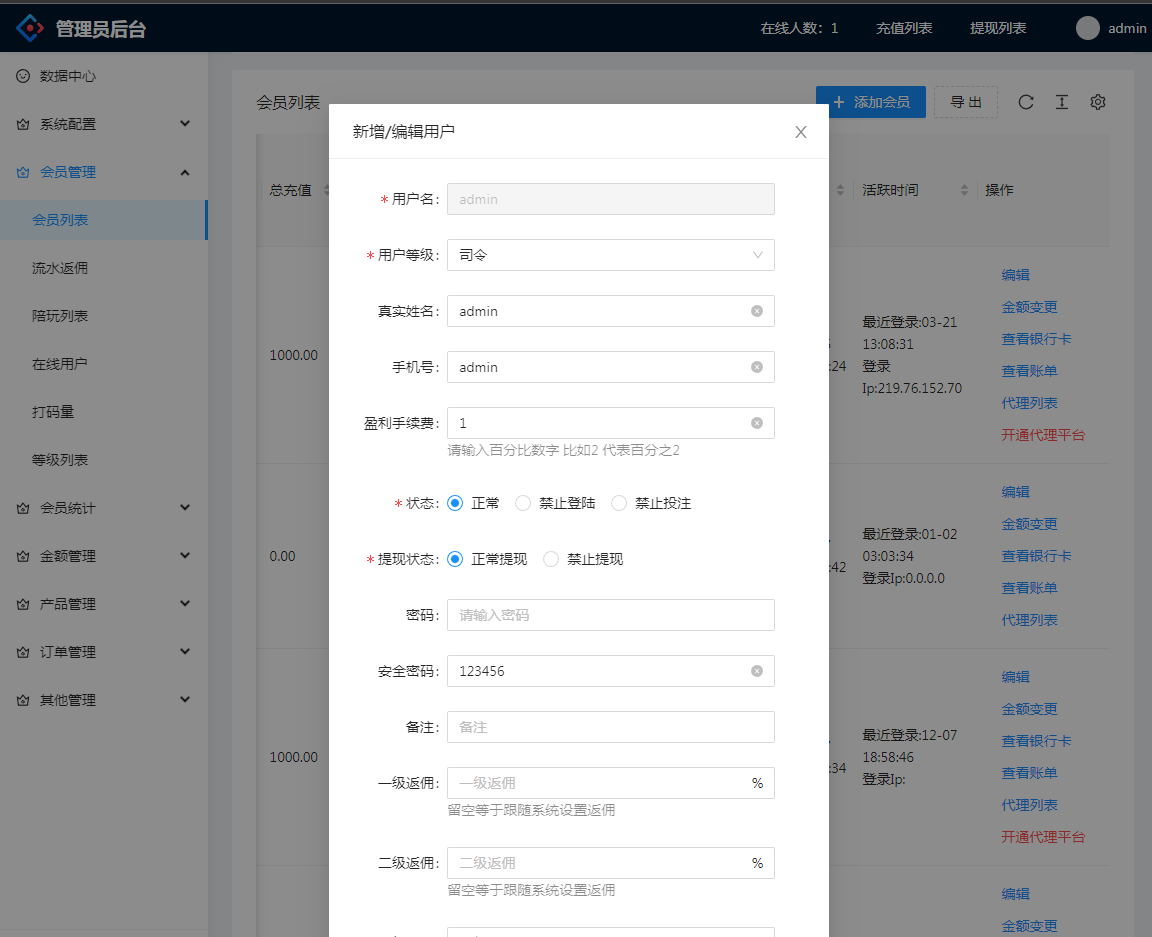Screen dimensions: 1152x937
Task: Click into the 密码 input field
Action: tap(610, 615)
